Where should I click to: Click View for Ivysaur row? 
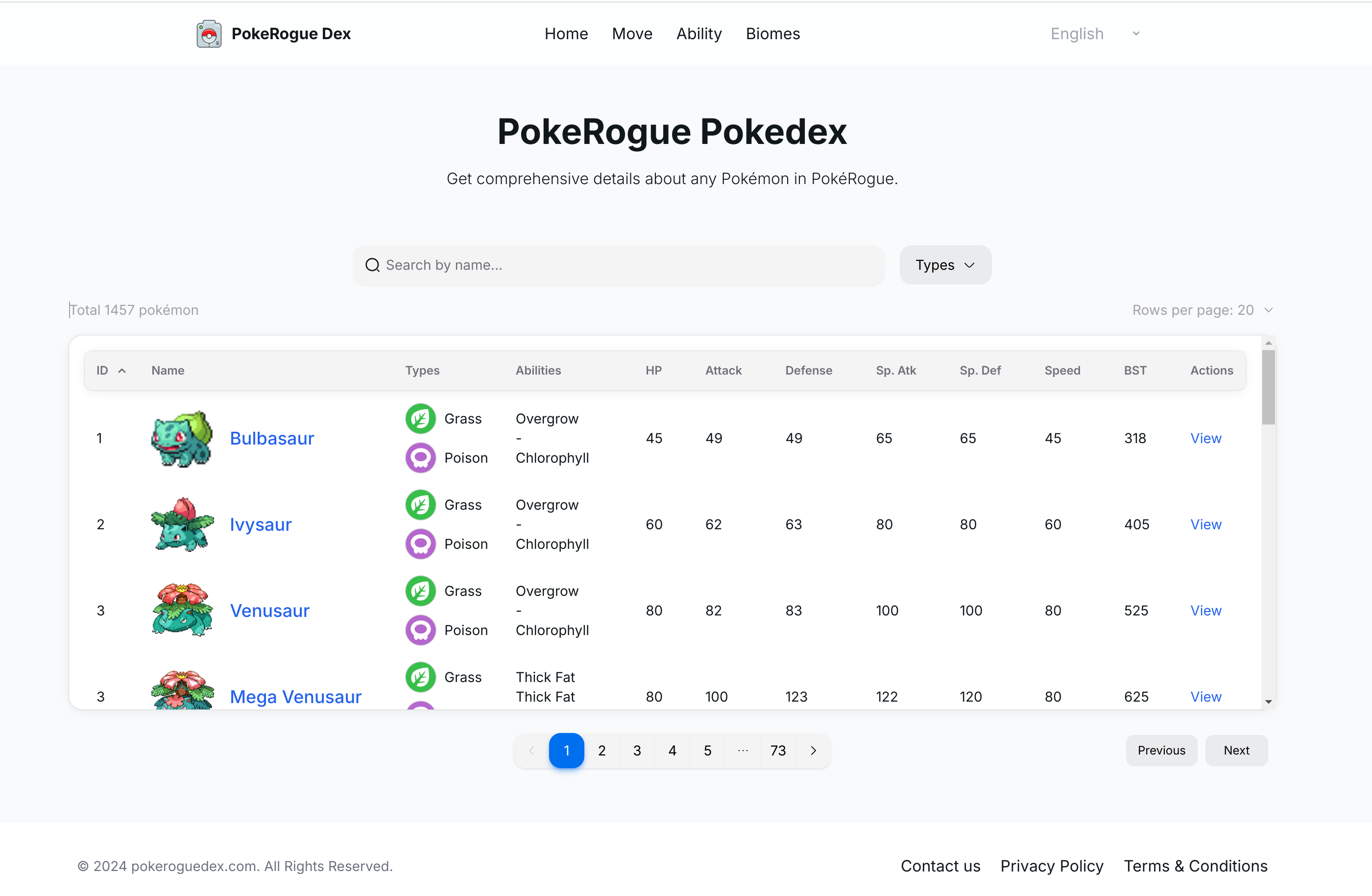point(1205,524)
